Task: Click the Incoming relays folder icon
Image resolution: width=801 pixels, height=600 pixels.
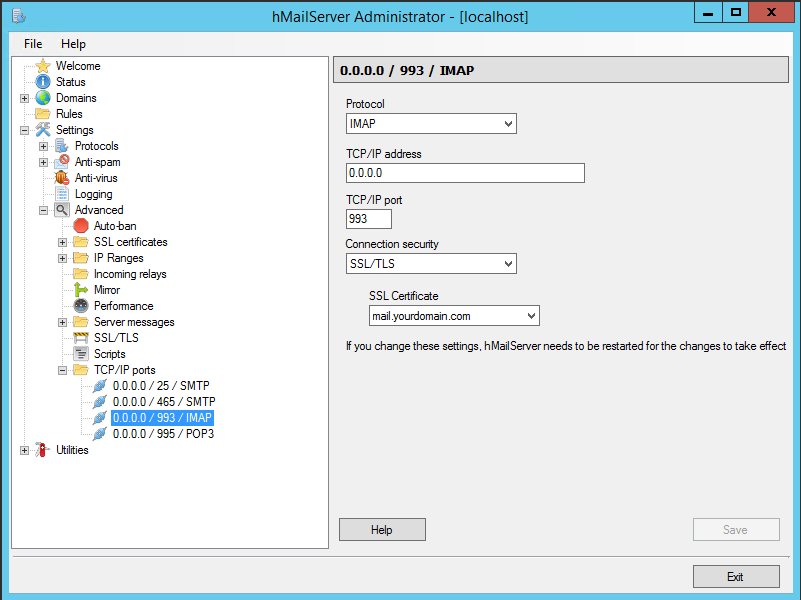Action: coord(81,274)
